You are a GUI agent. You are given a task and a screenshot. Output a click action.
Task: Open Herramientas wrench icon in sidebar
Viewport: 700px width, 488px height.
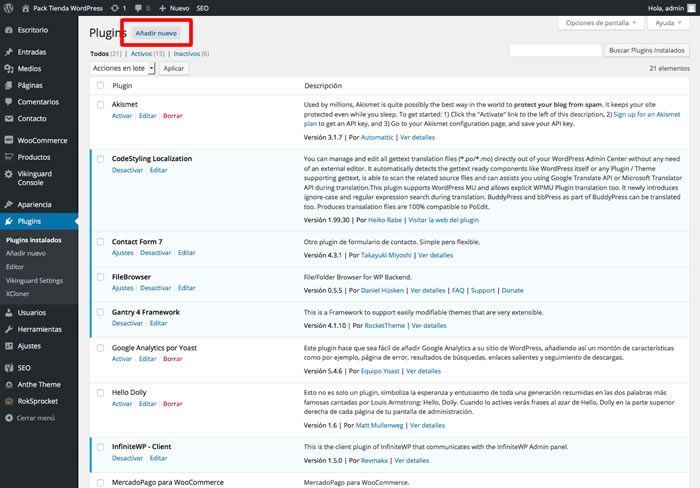click(x=8, y=329)
